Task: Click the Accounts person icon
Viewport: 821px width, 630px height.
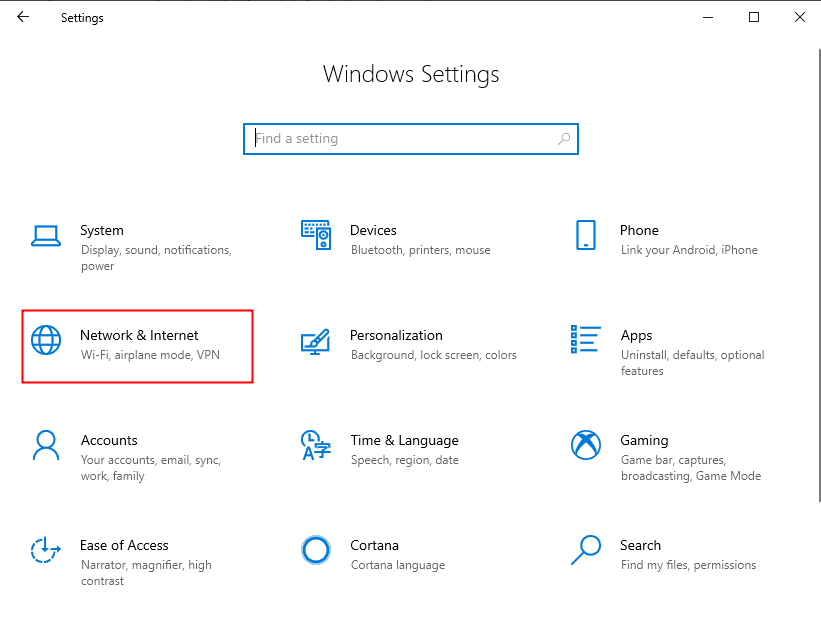Action: tap(46, 445)
